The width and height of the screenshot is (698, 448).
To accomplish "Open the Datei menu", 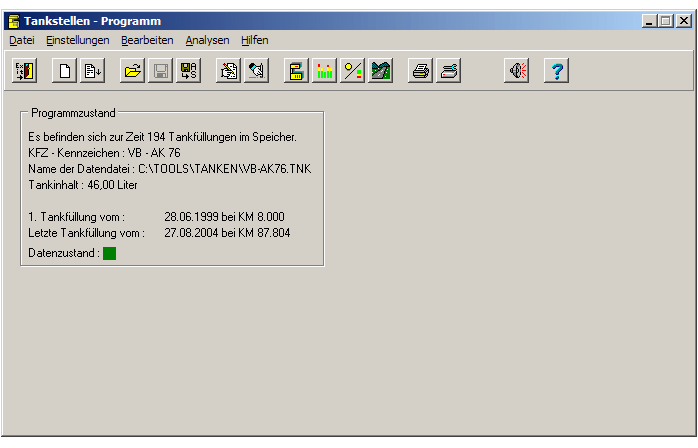I will tap(21, 40).
